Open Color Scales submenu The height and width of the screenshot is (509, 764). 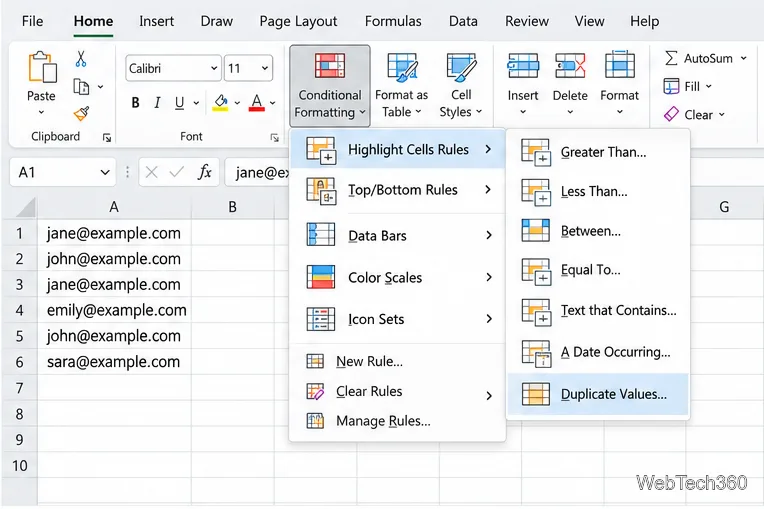(x=398, y=277)
